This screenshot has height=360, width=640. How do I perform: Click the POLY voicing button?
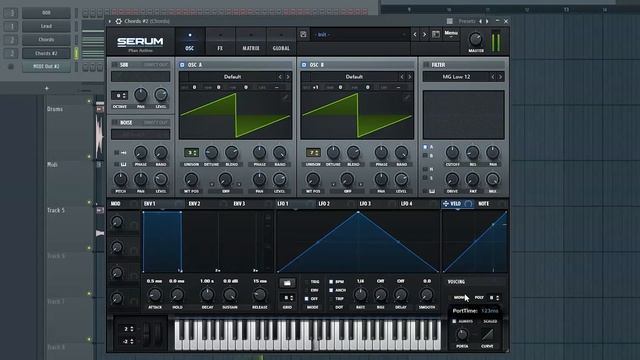click(479, 298)
